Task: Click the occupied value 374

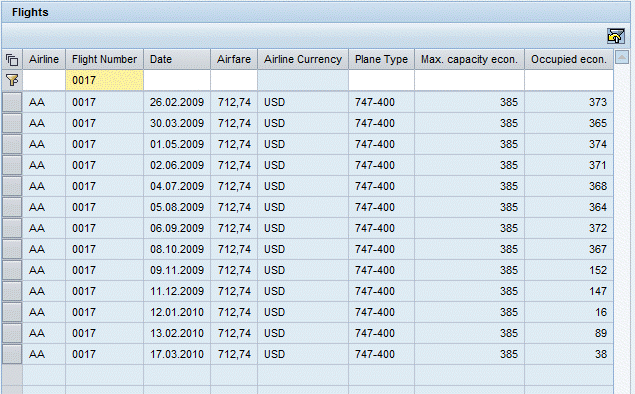Action: 598,144
